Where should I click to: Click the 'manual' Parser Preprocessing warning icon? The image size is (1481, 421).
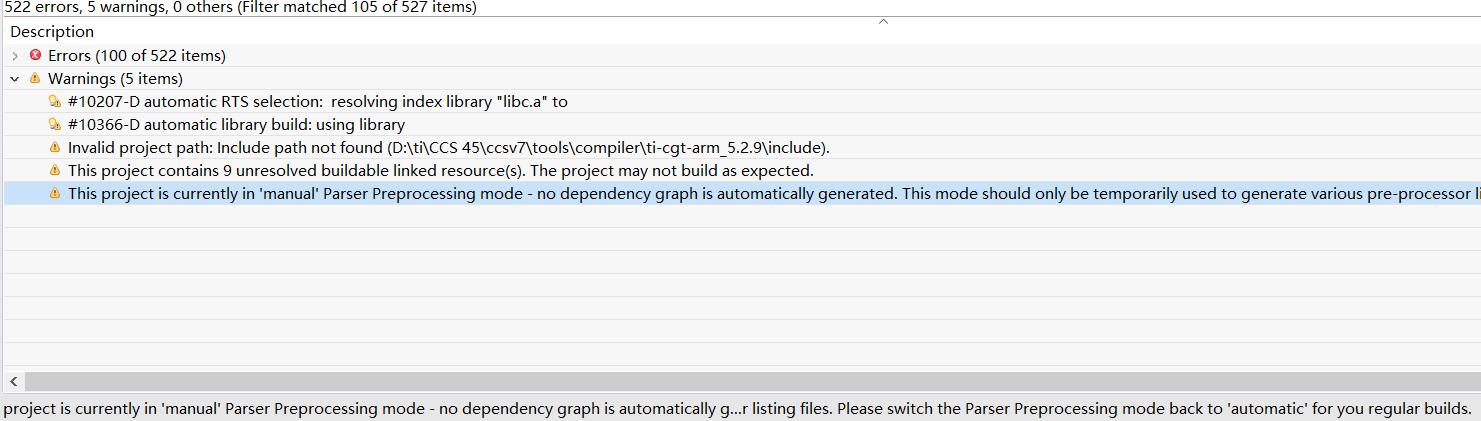point(55,193)
